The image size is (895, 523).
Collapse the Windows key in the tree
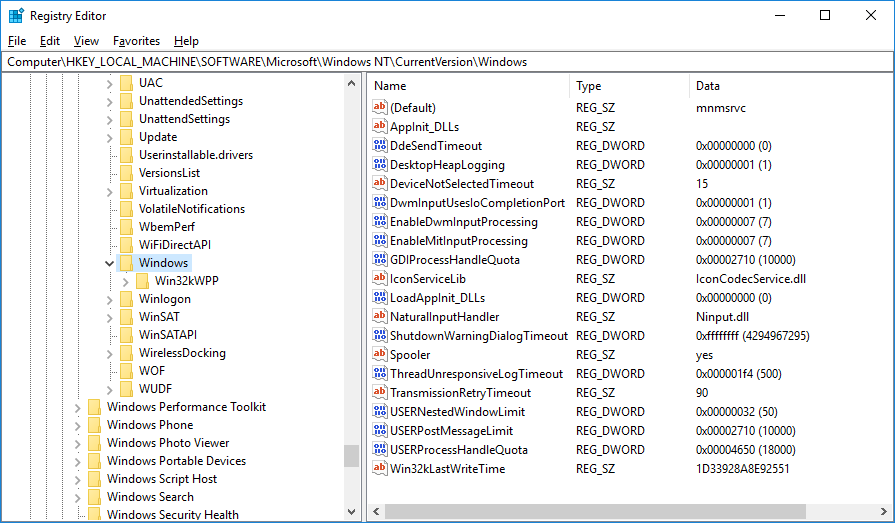pos(109,263)
